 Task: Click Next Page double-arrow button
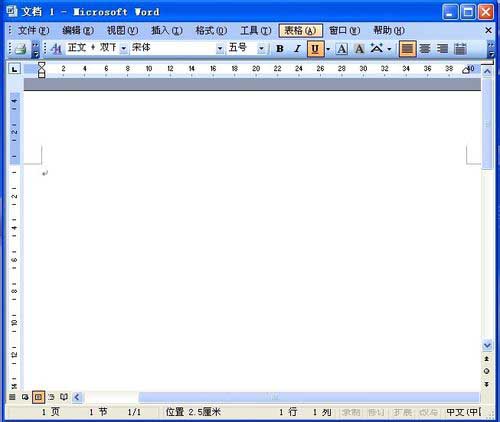click(x=487, y=384)
